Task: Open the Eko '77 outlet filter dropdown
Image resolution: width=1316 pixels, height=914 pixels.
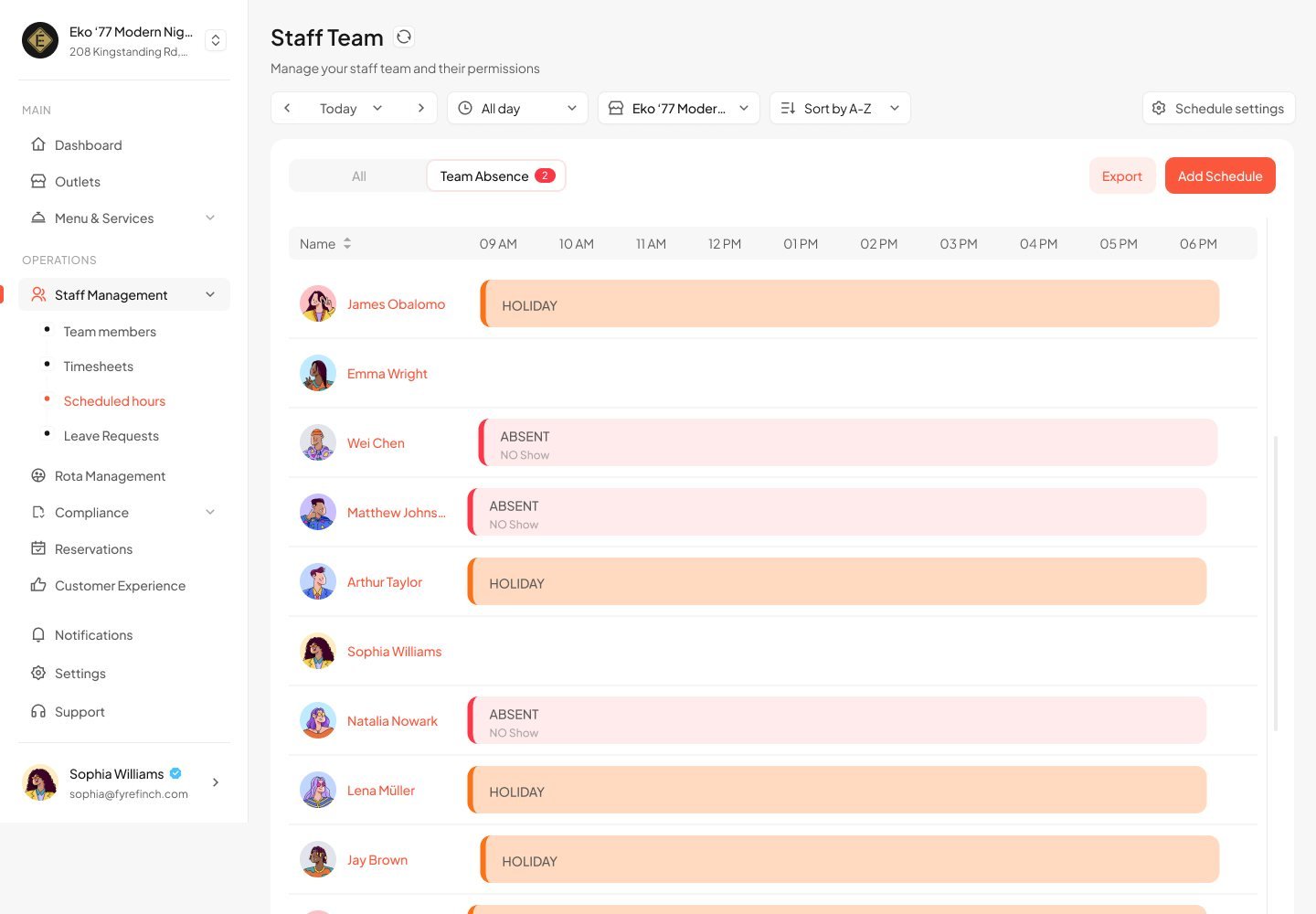Action: point(679,108)
